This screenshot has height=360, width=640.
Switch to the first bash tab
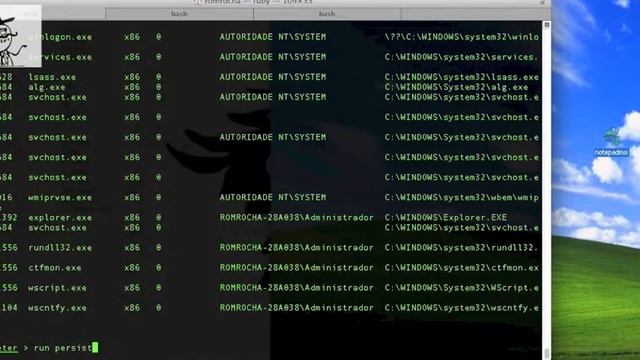coord(179,14)
